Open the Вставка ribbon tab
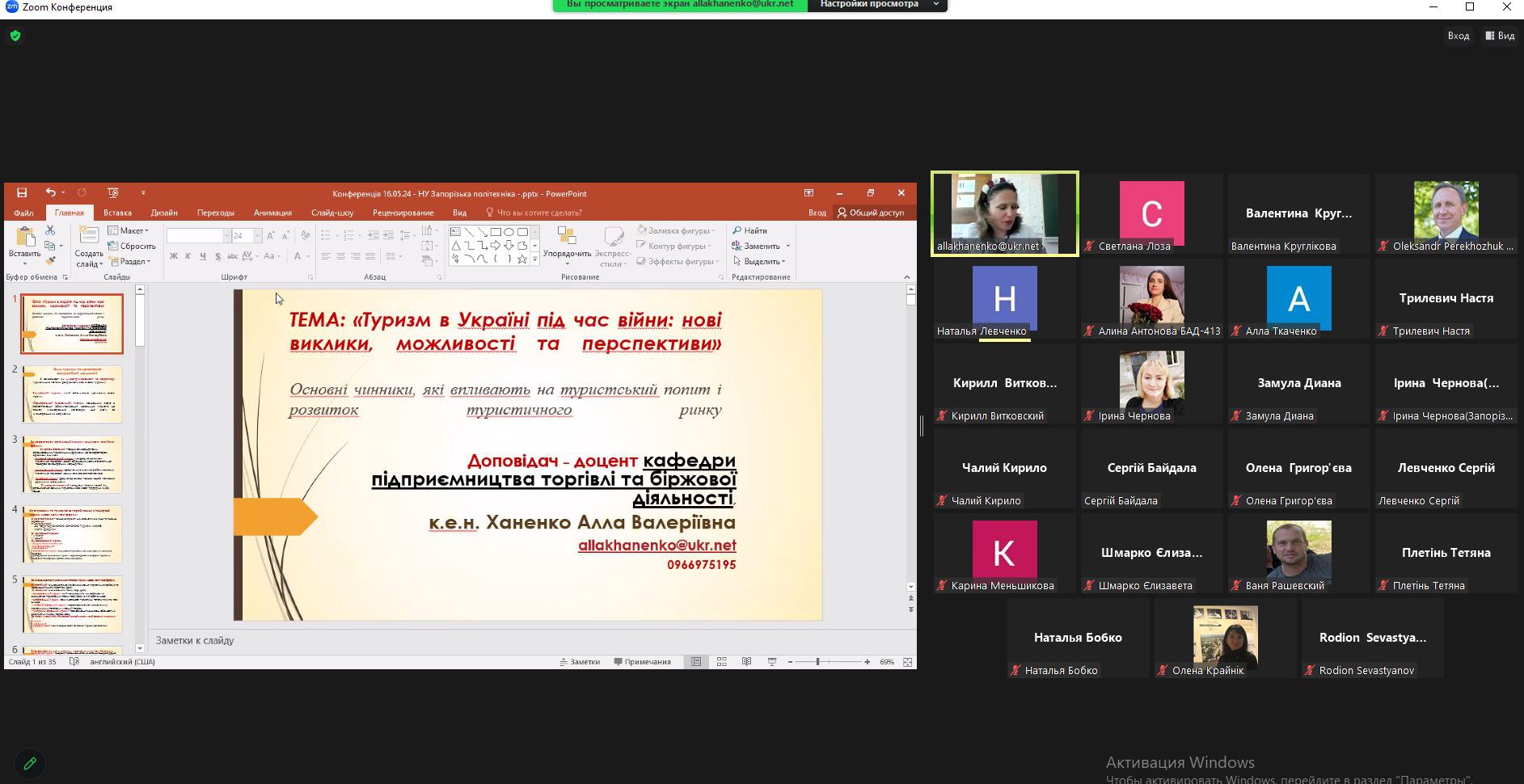This screenshot has height=784, width=1524. (117, 213)
